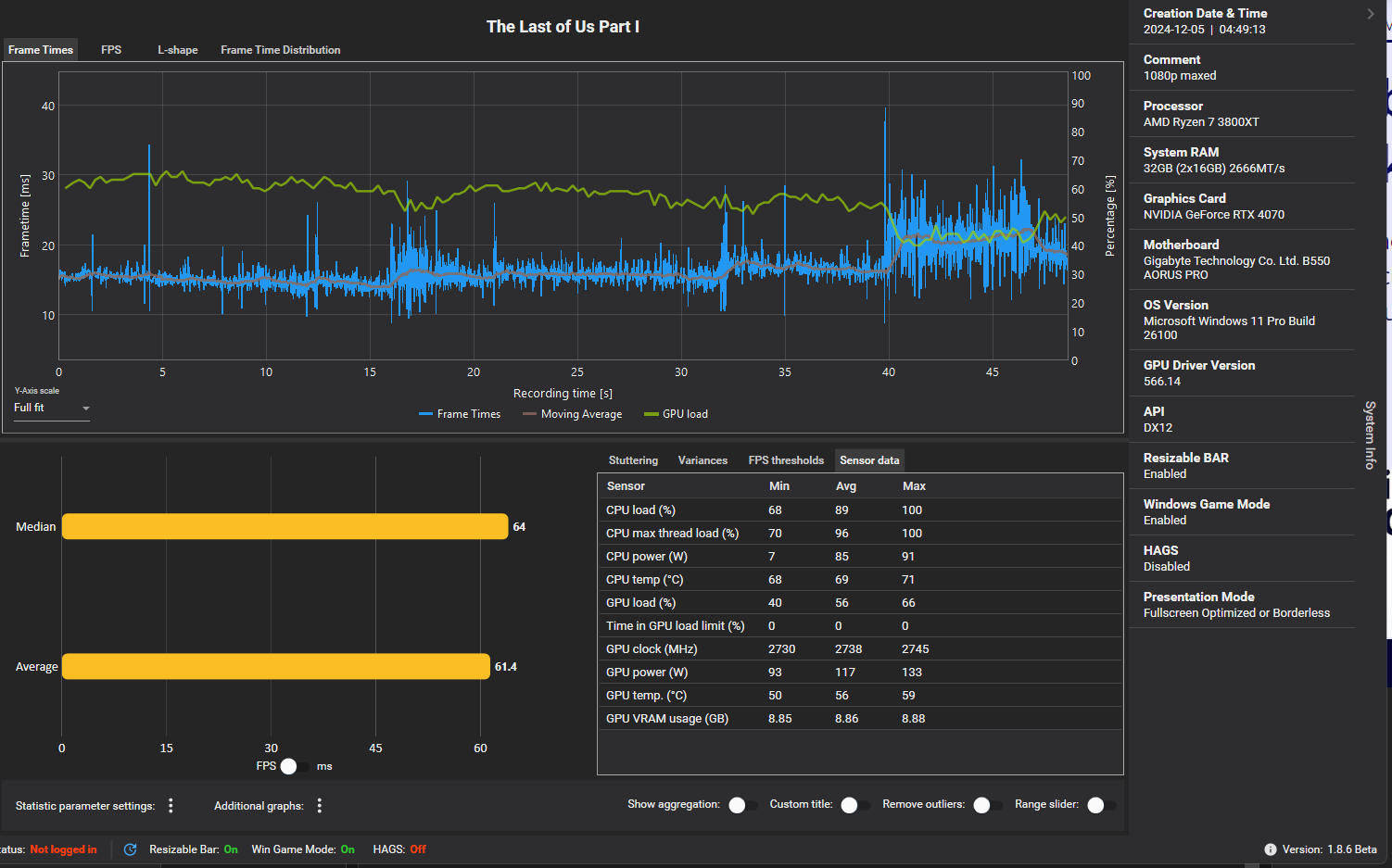Click the Avg column header

[846, 486]
